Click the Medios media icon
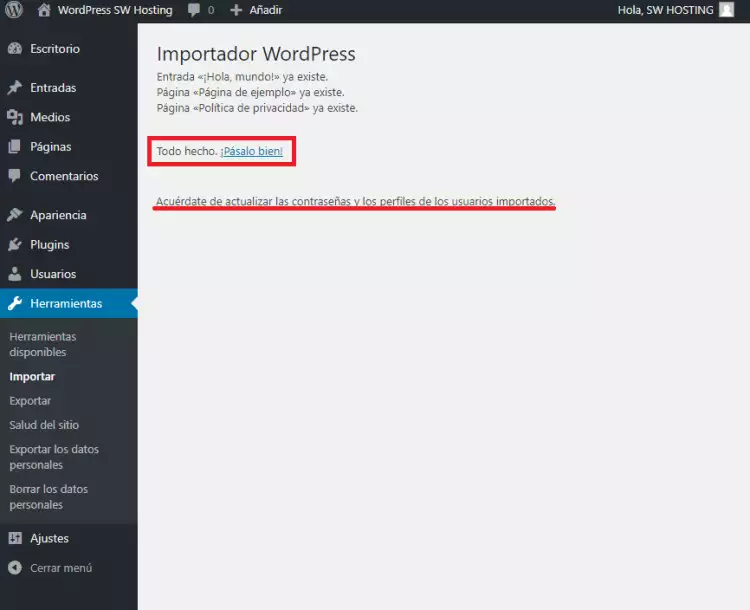This screenshot has width=750, height=610. click(x=14, y=117)
